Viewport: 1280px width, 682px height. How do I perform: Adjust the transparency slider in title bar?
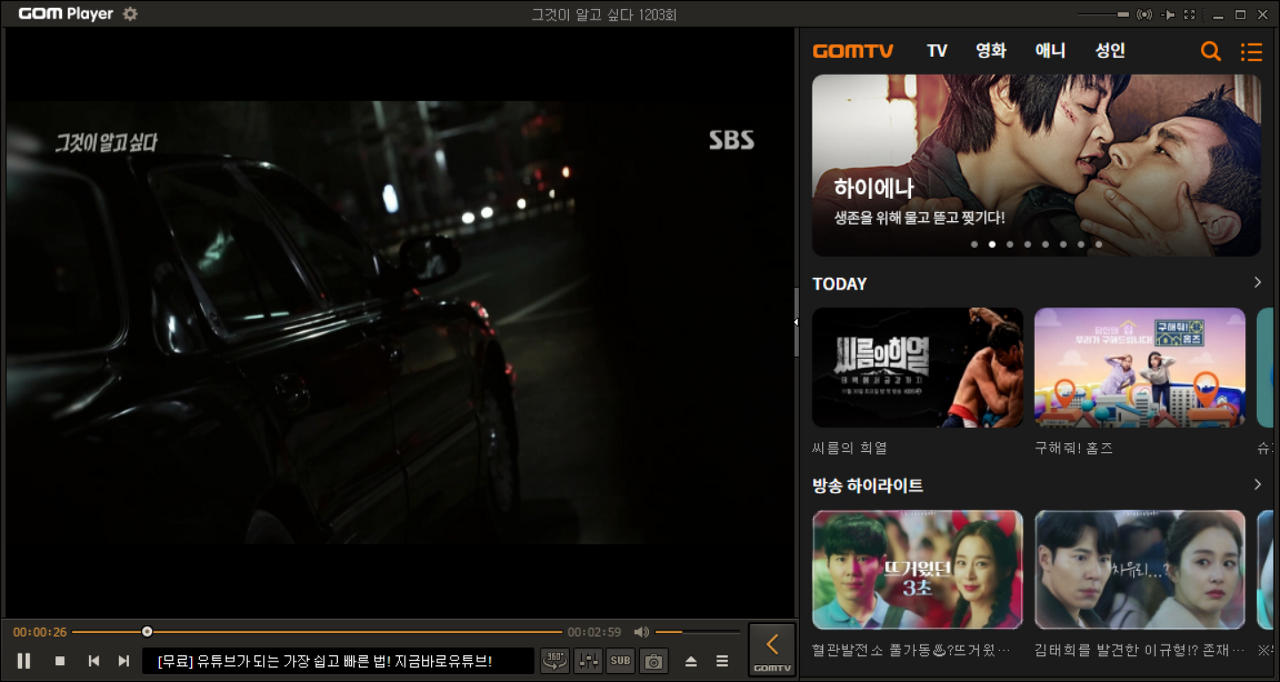pyautogui.click(x=1103, y=15)
